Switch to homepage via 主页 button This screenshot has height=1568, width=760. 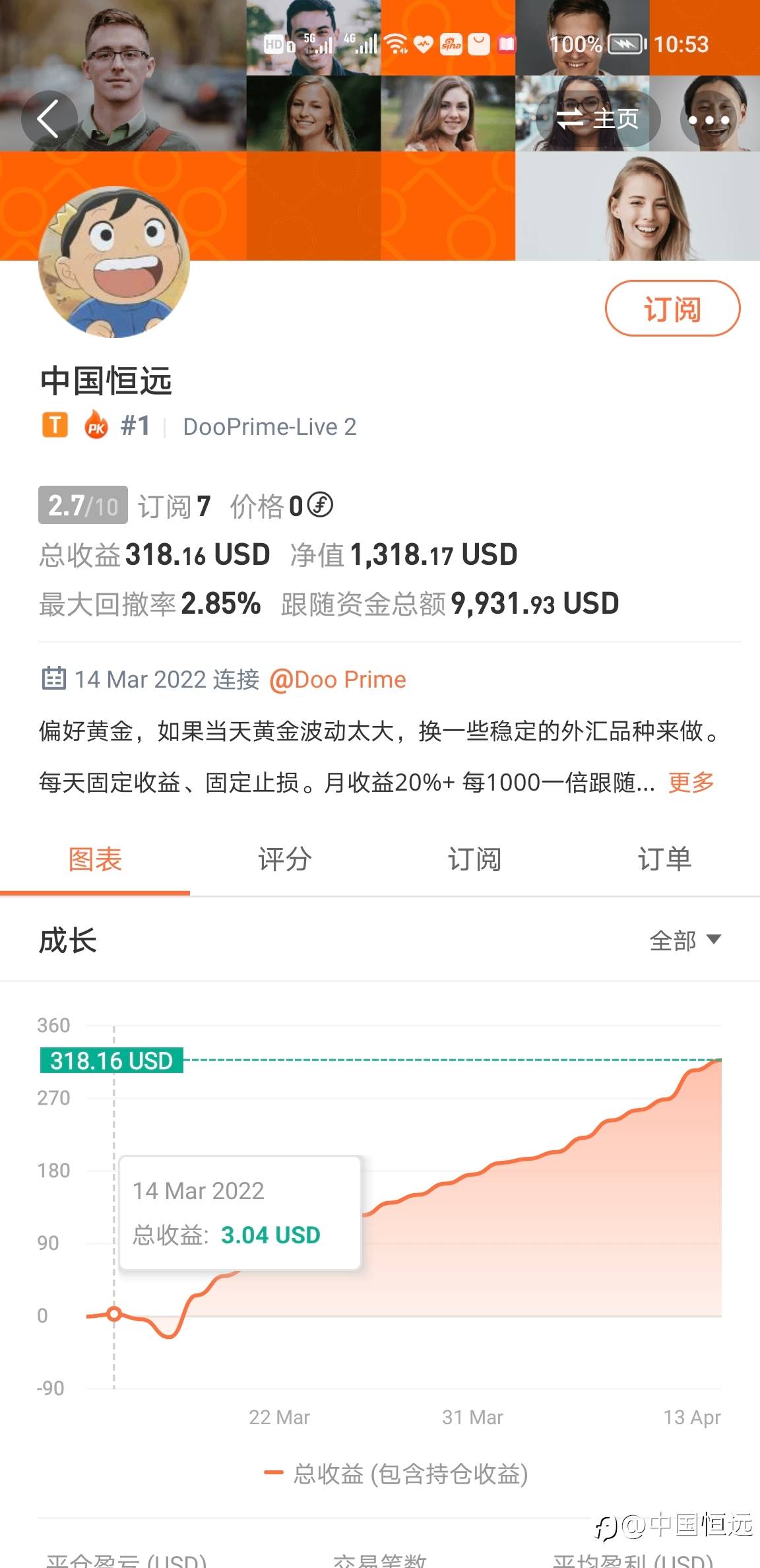(x=598, y=119)
